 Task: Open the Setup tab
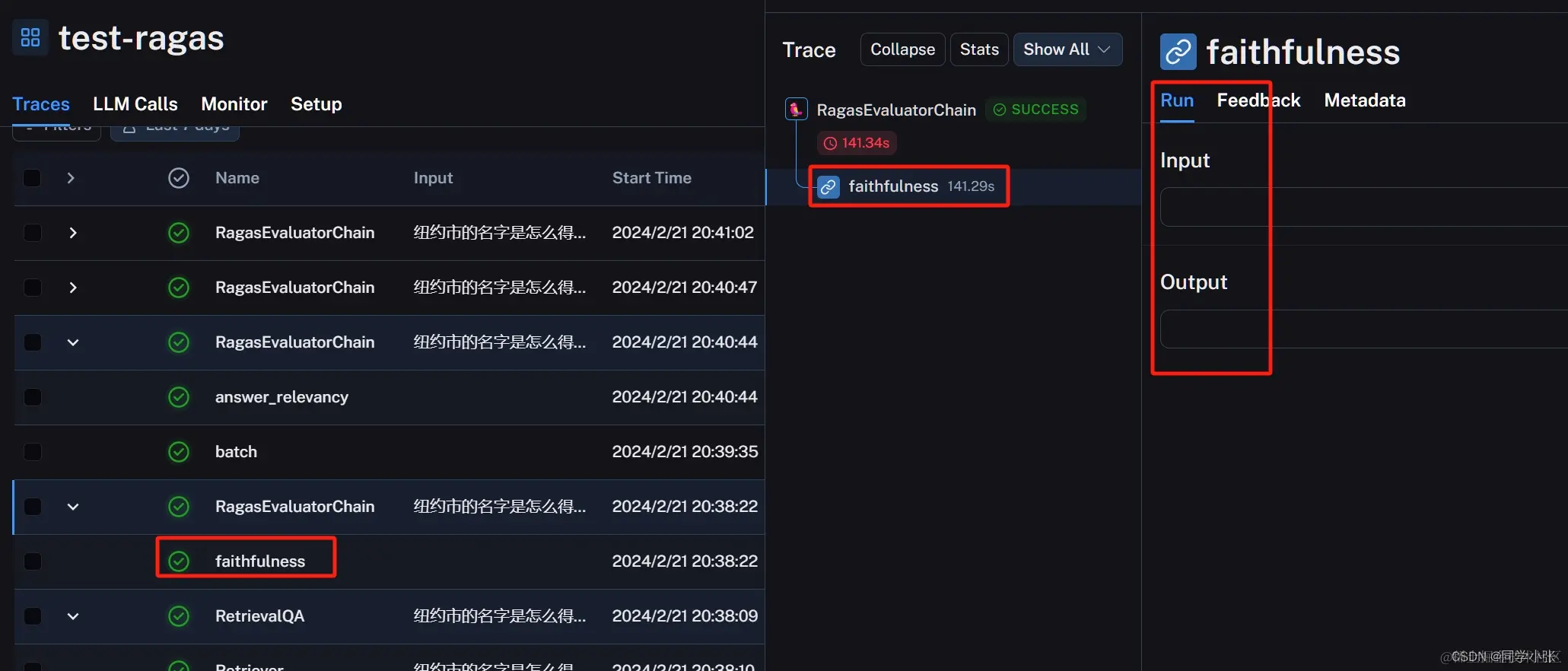click(x=316, y=104)
